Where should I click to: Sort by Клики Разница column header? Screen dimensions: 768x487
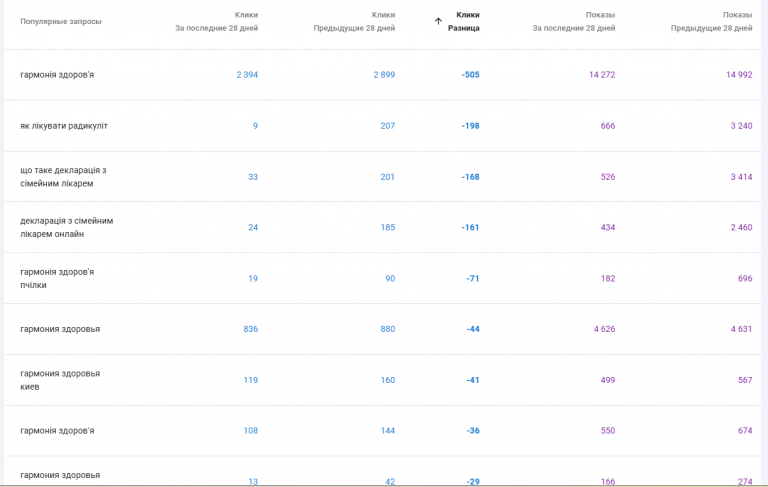click(464, 21)
